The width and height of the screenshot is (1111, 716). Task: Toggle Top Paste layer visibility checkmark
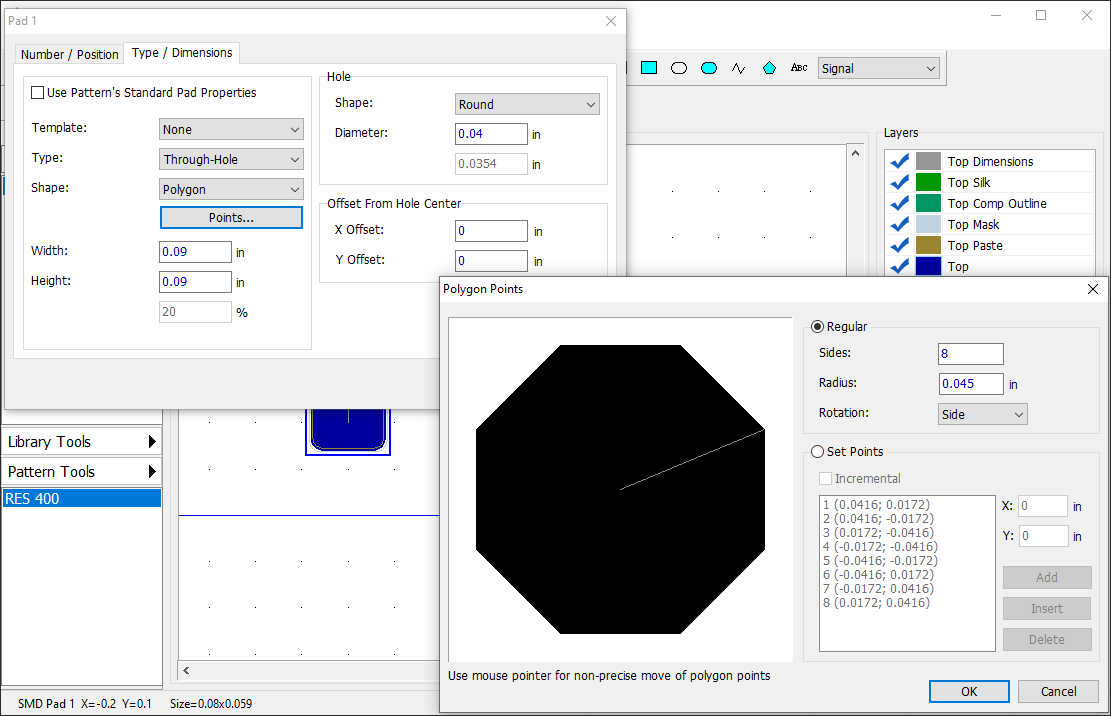tap(900, 246)
